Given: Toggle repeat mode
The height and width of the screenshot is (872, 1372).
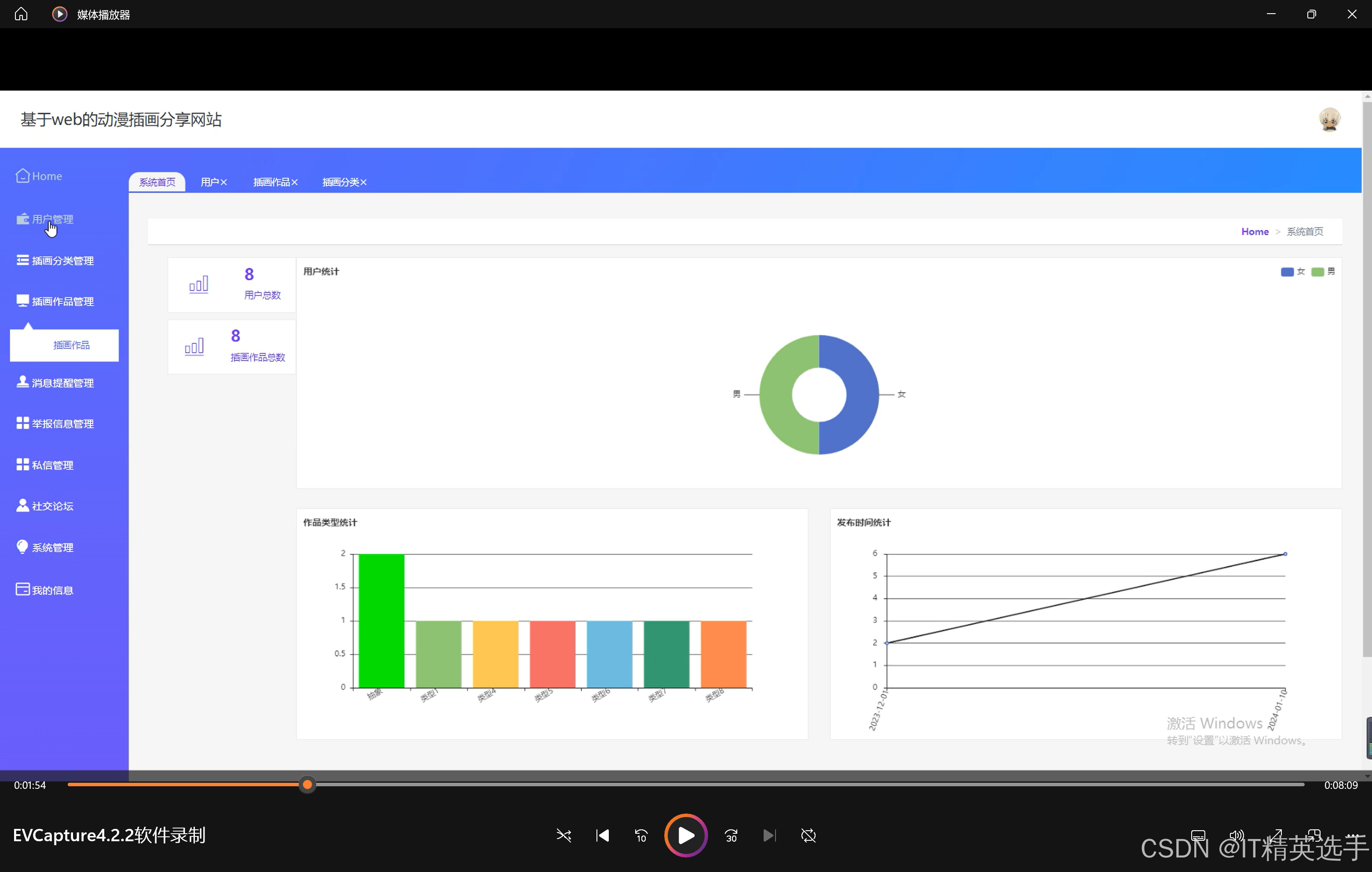Looking at the screenshot, I should [809, 836].
